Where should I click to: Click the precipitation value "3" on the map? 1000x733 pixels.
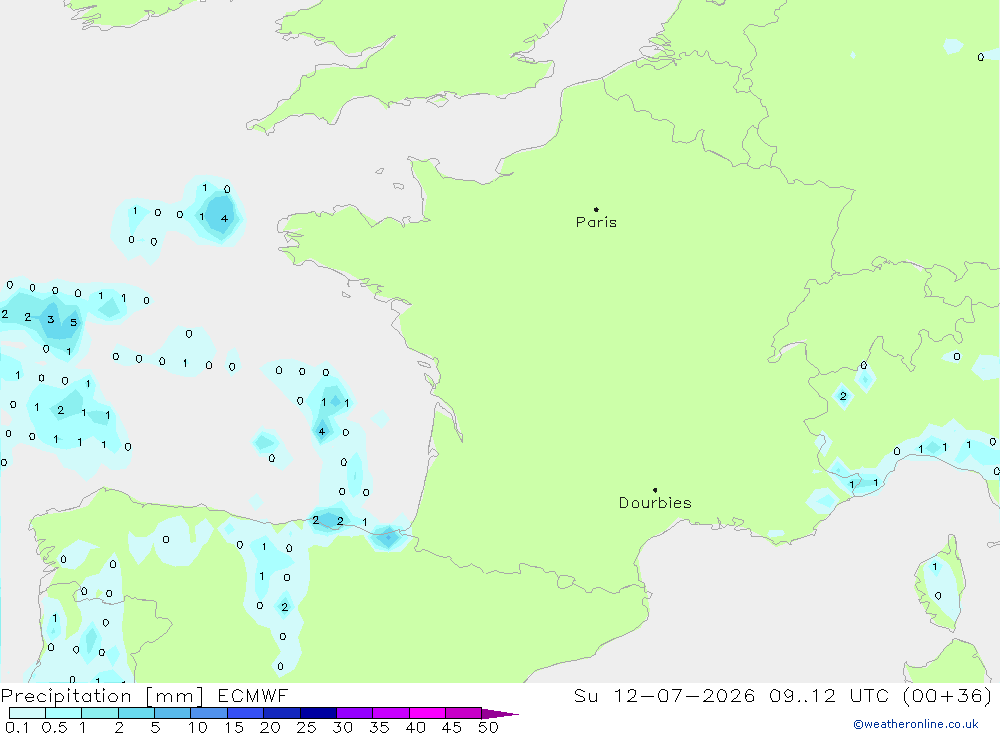pos(50,320)
